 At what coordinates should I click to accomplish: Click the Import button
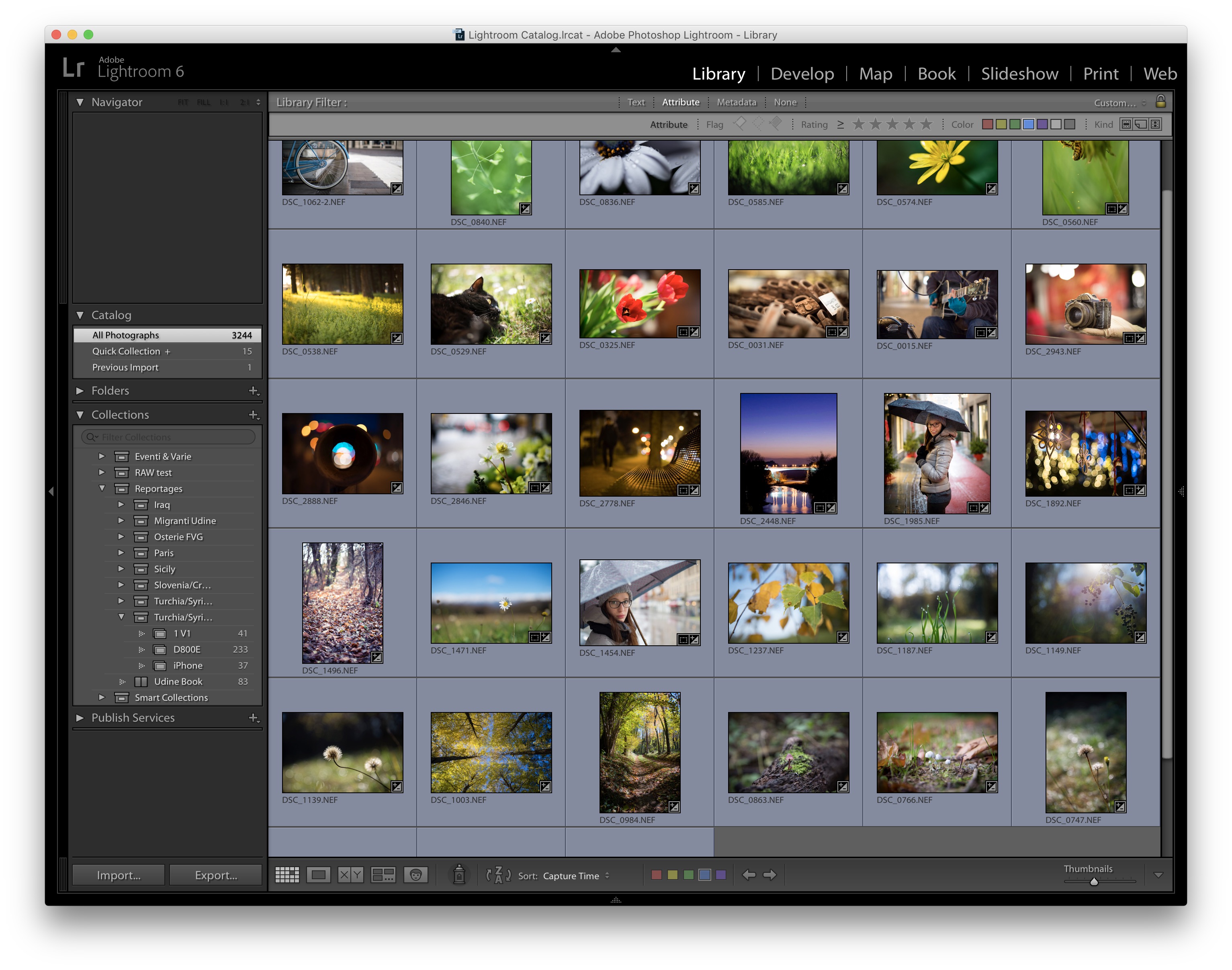pos(119,875)
